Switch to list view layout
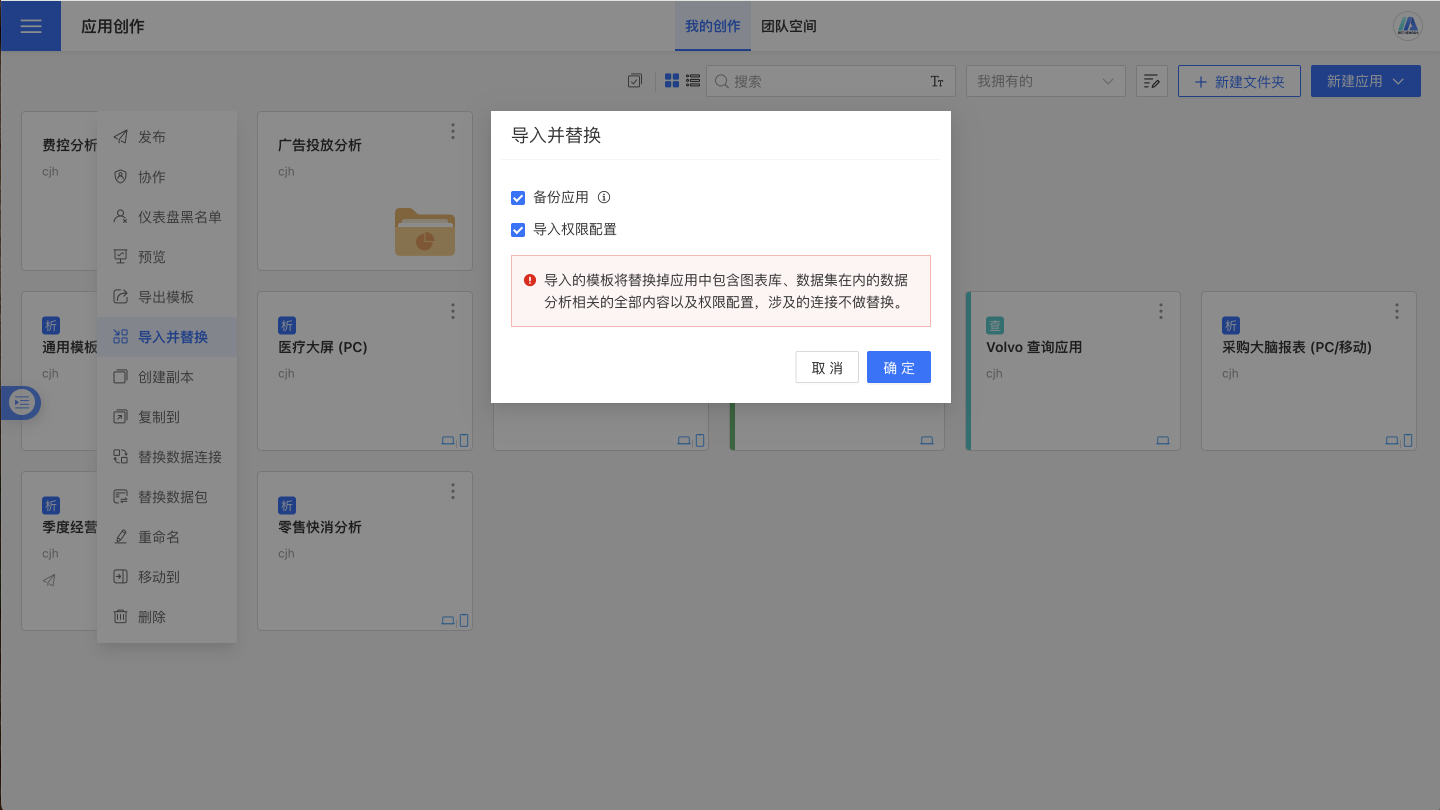The height and width of the screenshot is (810, 1440). [692, 81]
